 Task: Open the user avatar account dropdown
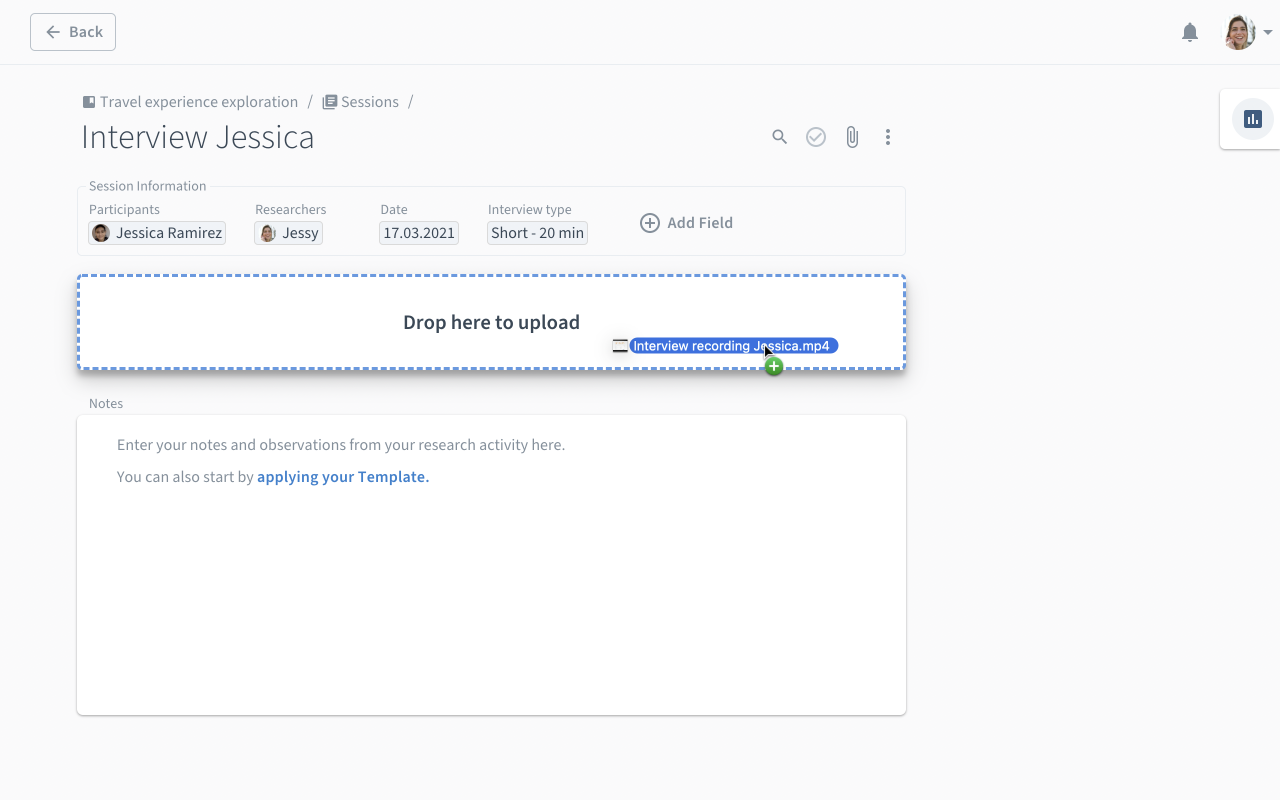click(x=1248, y=32)
